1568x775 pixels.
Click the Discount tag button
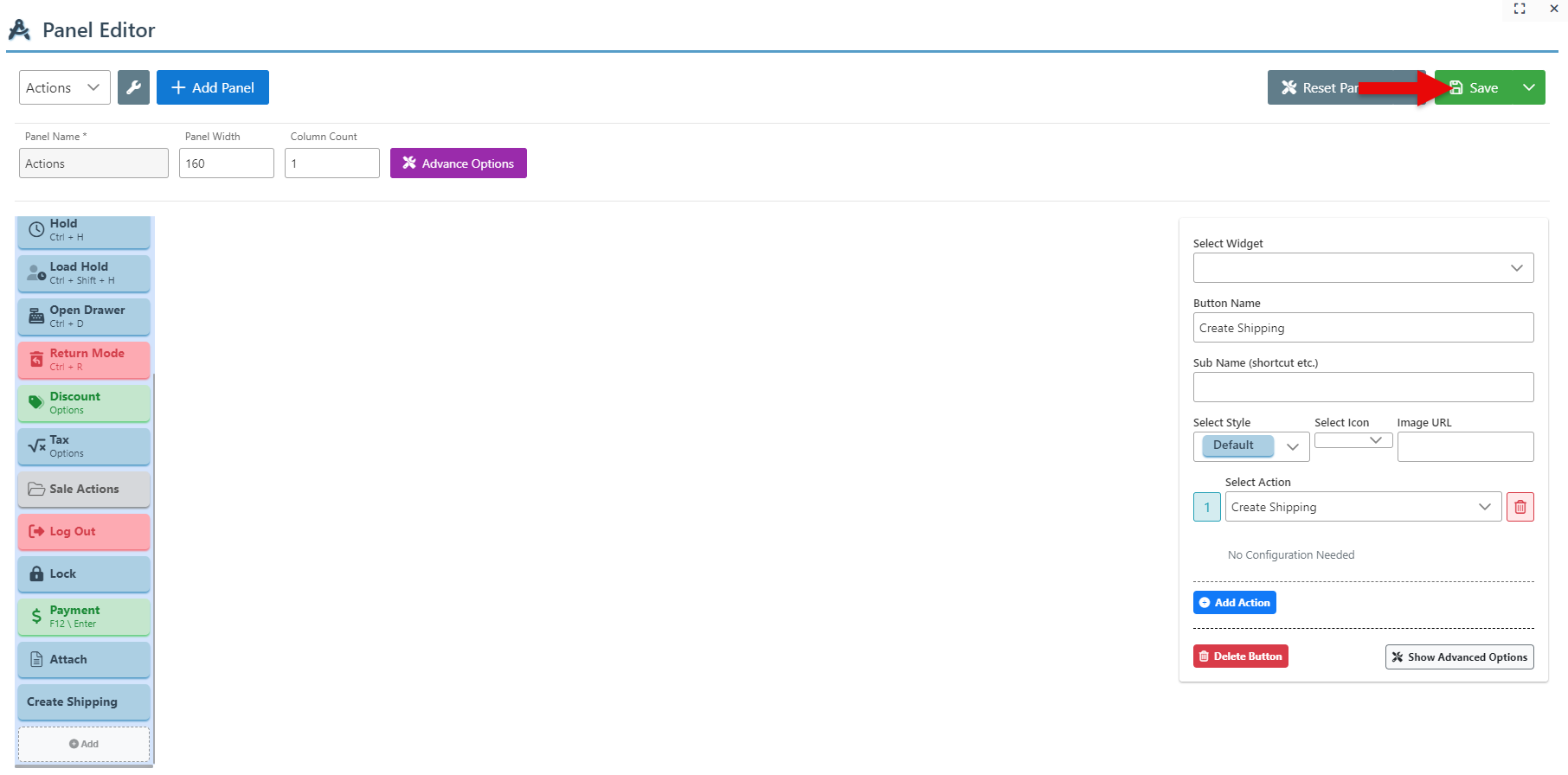[x=84, y=403]
